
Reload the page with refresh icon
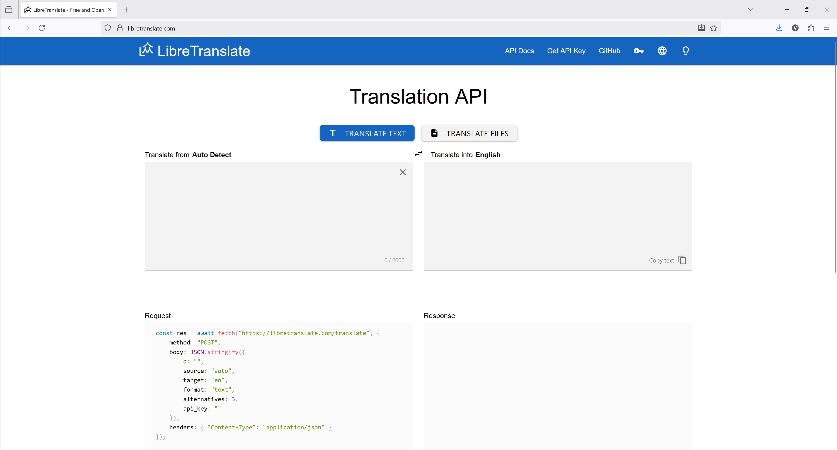tap(42, 28)
